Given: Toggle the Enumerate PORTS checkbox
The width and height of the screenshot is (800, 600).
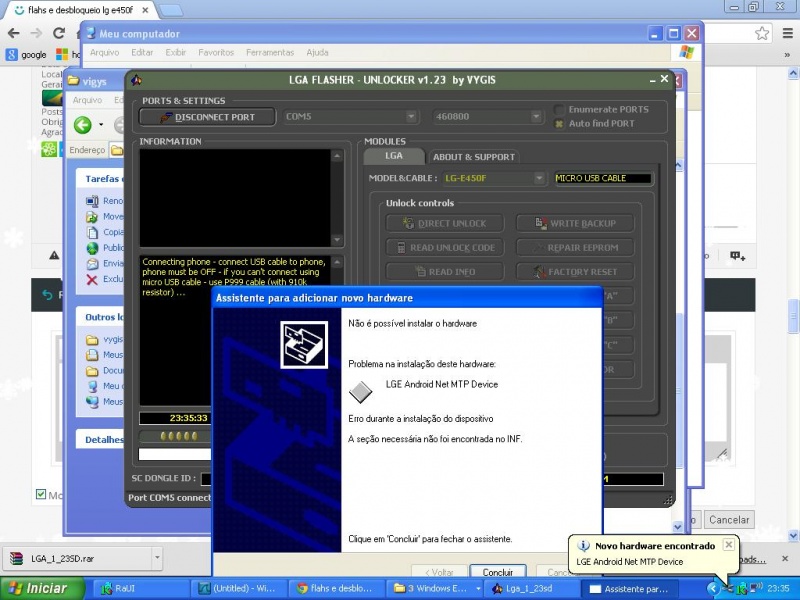Looking at the screenshot, I should (559, 110).
